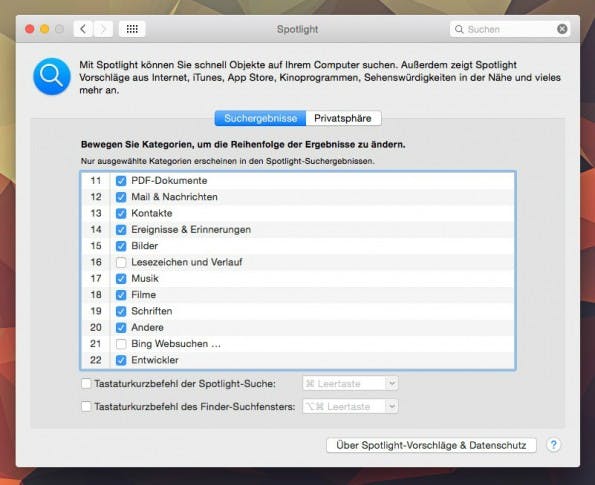The image size is (595, 485).
Task: Uncheck the Bilder checkbox
Action: 121,246
